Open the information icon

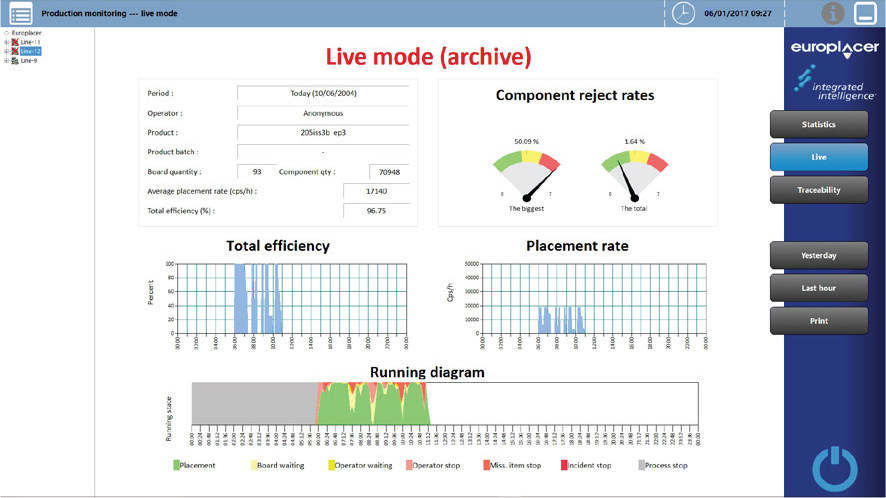click(x=832, y=14)
